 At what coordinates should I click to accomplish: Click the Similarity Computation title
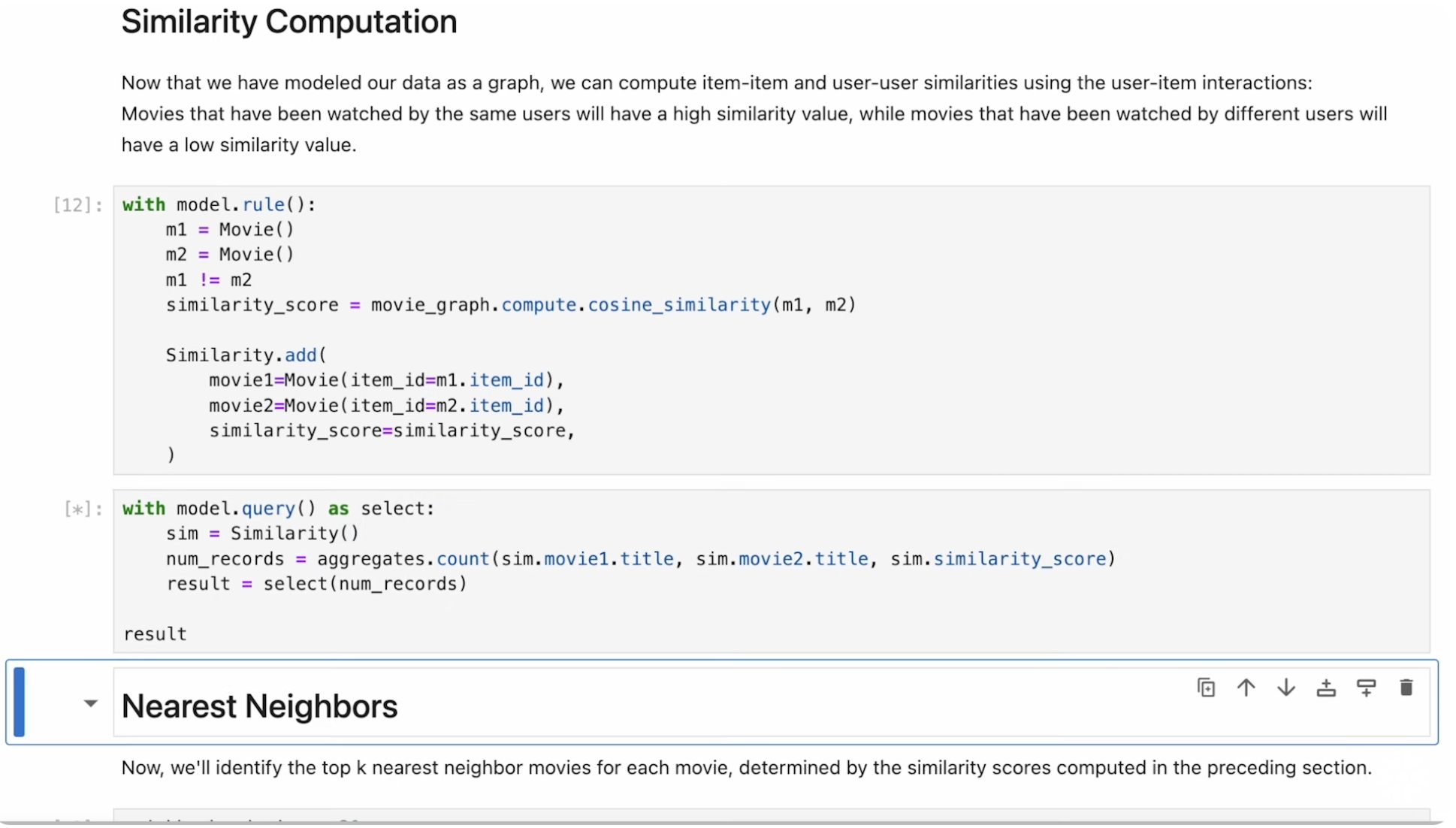[x=288, y=21]
